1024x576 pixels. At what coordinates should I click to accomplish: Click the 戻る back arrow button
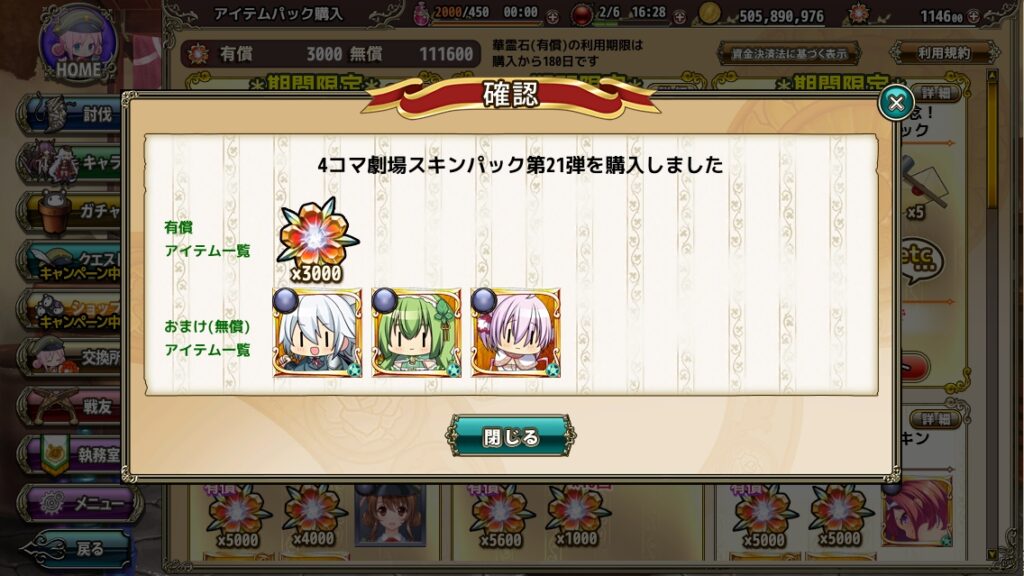(x=75, y=549)
